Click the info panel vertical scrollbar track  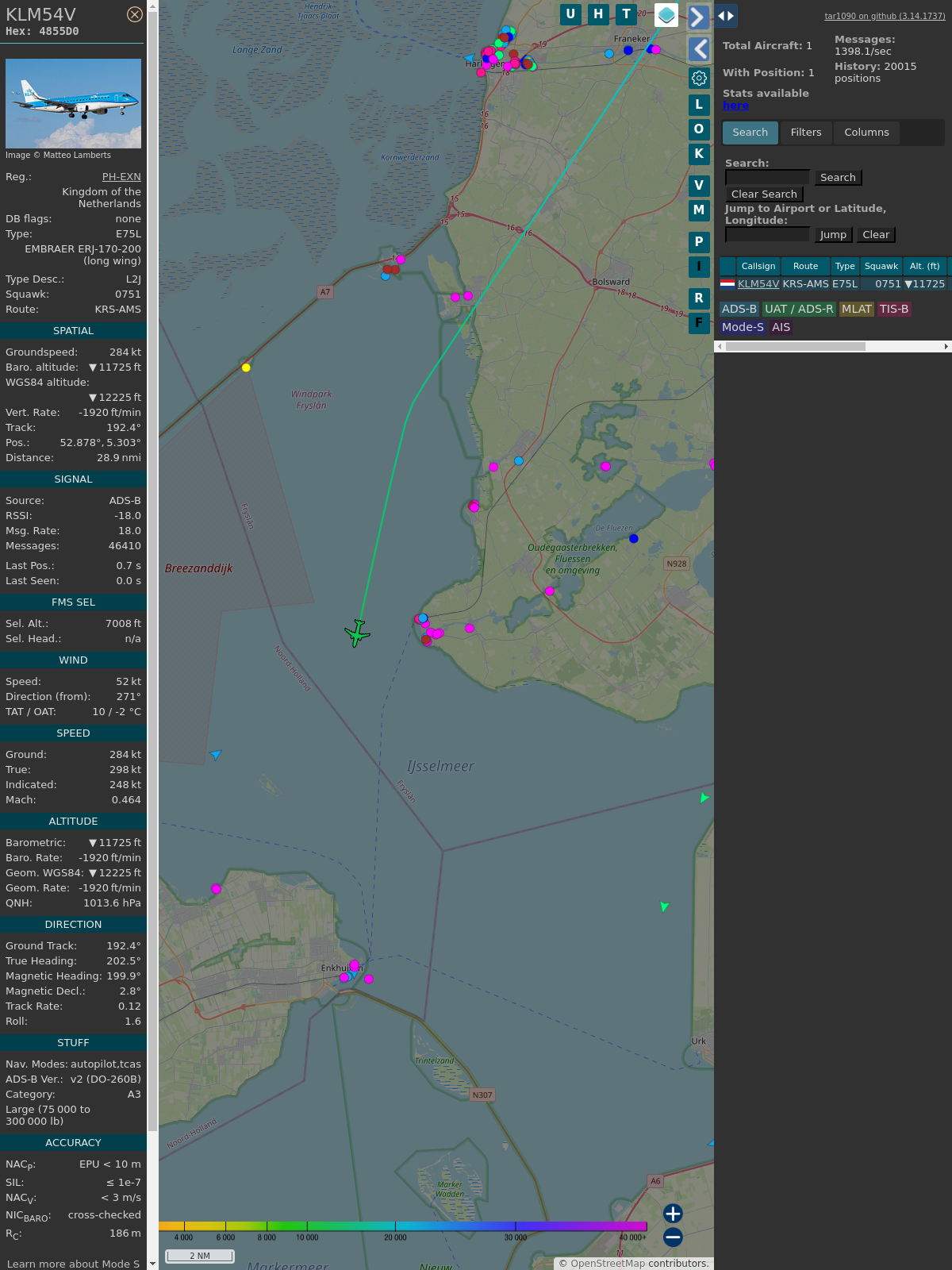[152, 635]
